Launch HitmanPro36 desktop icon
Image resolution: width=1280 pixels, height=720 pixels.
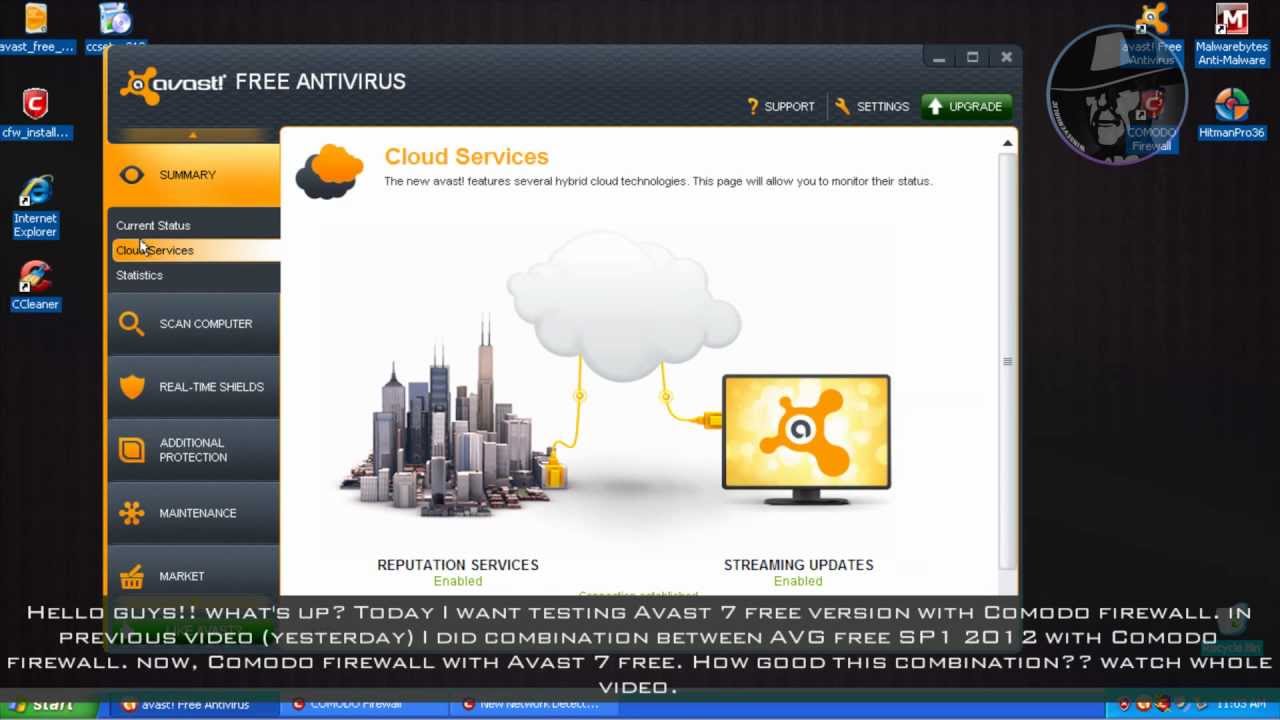(1232, 113)
